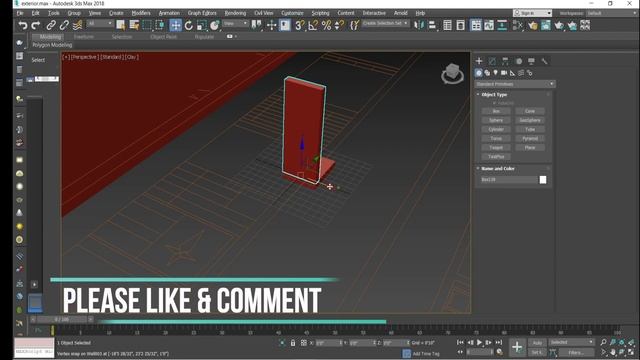This screenshot has height=360, width=640.
Task: Click the Pyramid primitive button
Action: pyautogui.click(x=530, y=138)
